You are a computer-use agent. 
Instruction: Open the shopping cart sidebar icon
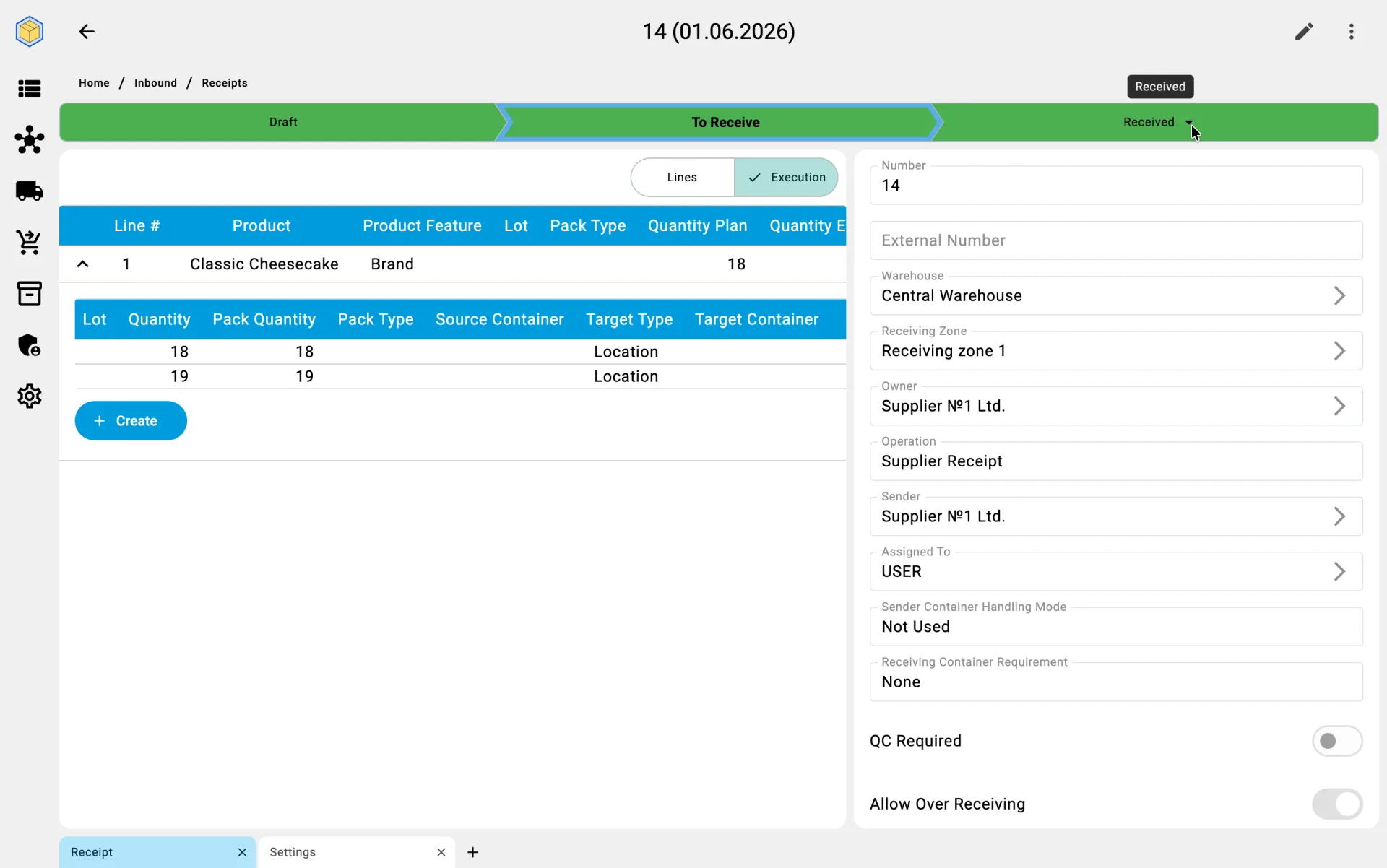point(30,243)
